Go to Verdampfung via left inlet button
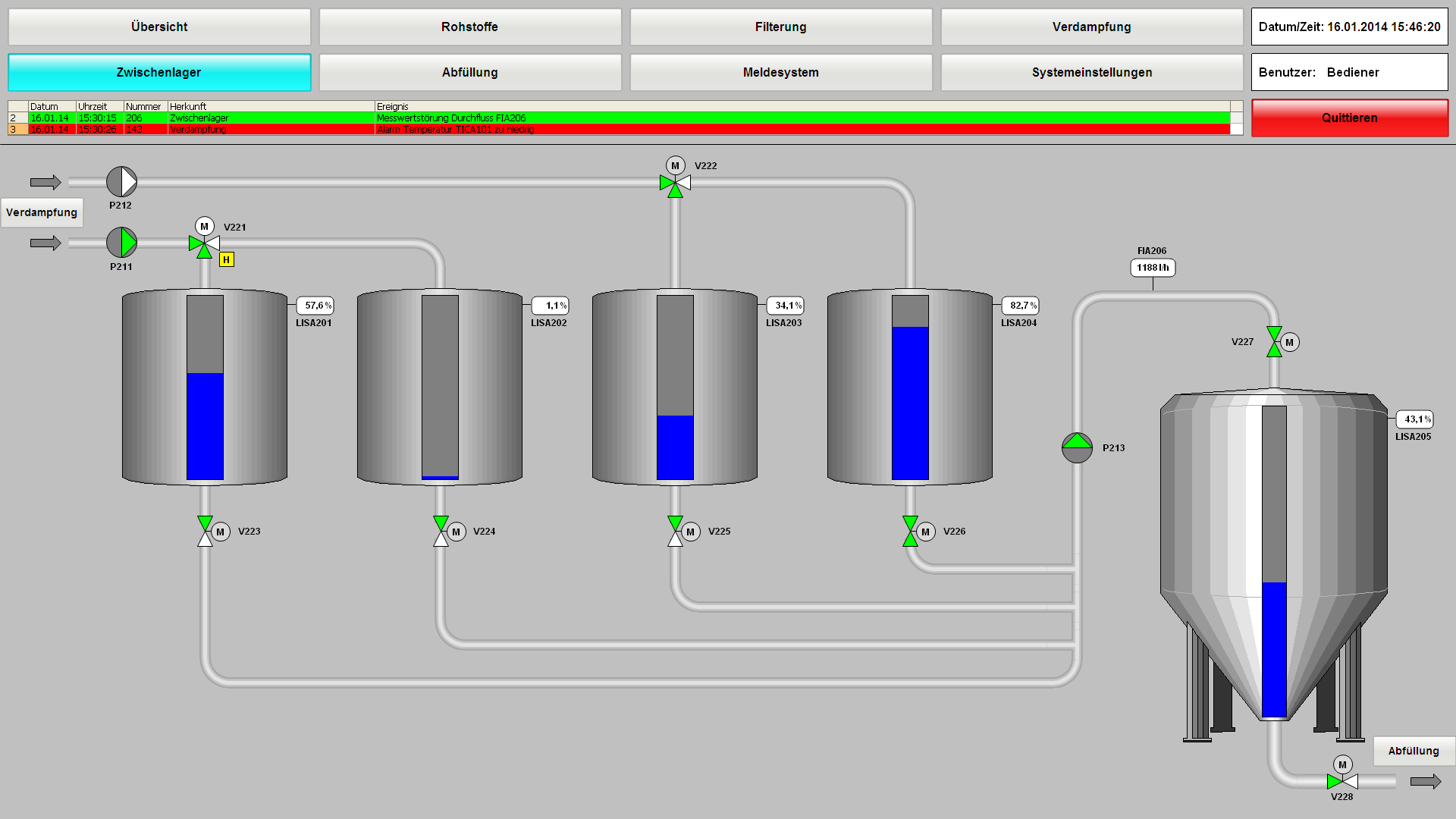This screenshot has height=819, width=1456. (42, 212)
